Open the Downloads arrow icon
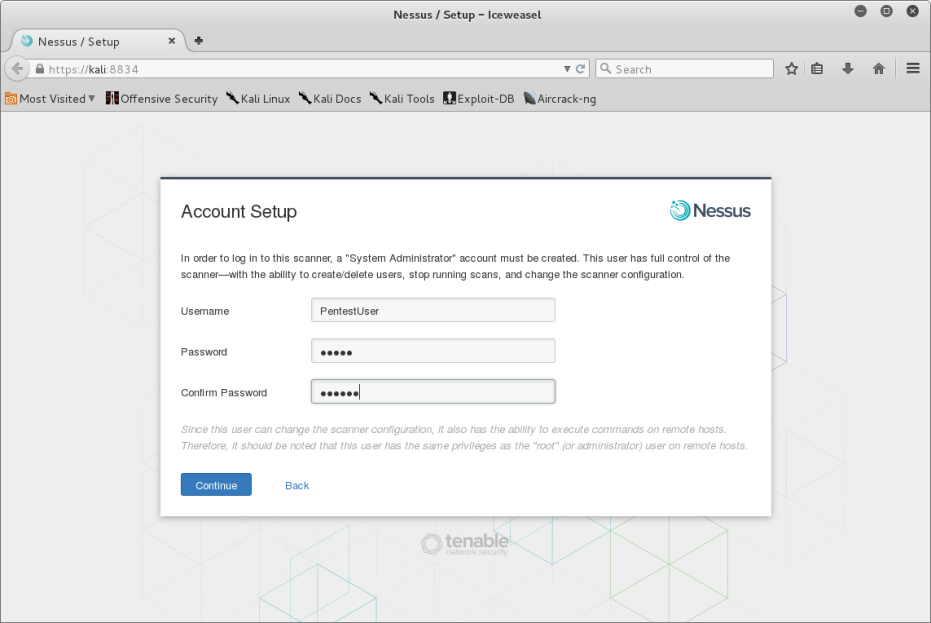The image size is (931, 623). click(848, 69)
